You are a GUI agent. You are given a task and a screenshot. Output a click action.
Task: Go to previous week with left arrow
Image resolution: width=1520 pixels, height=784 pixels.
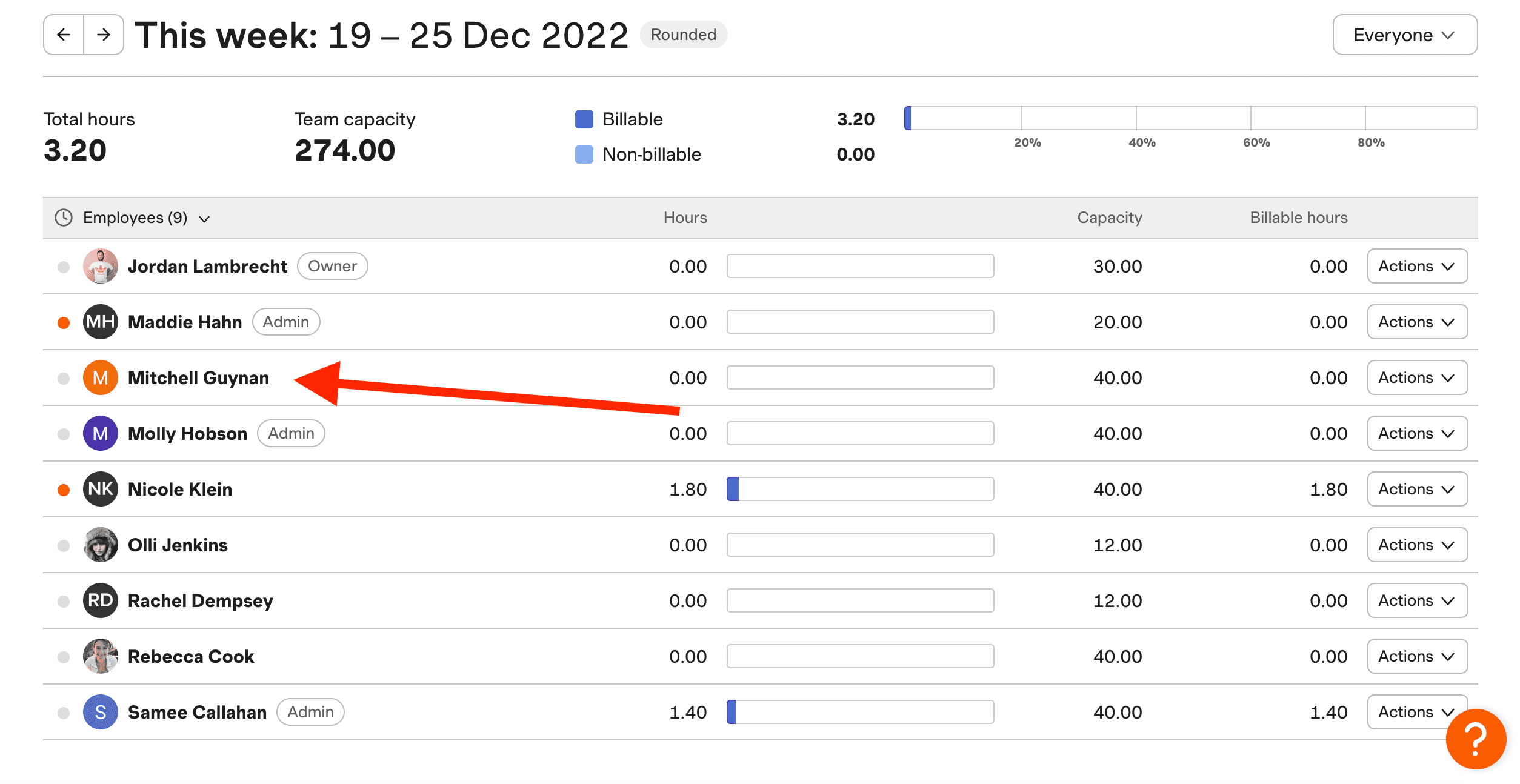click(64, 35)
